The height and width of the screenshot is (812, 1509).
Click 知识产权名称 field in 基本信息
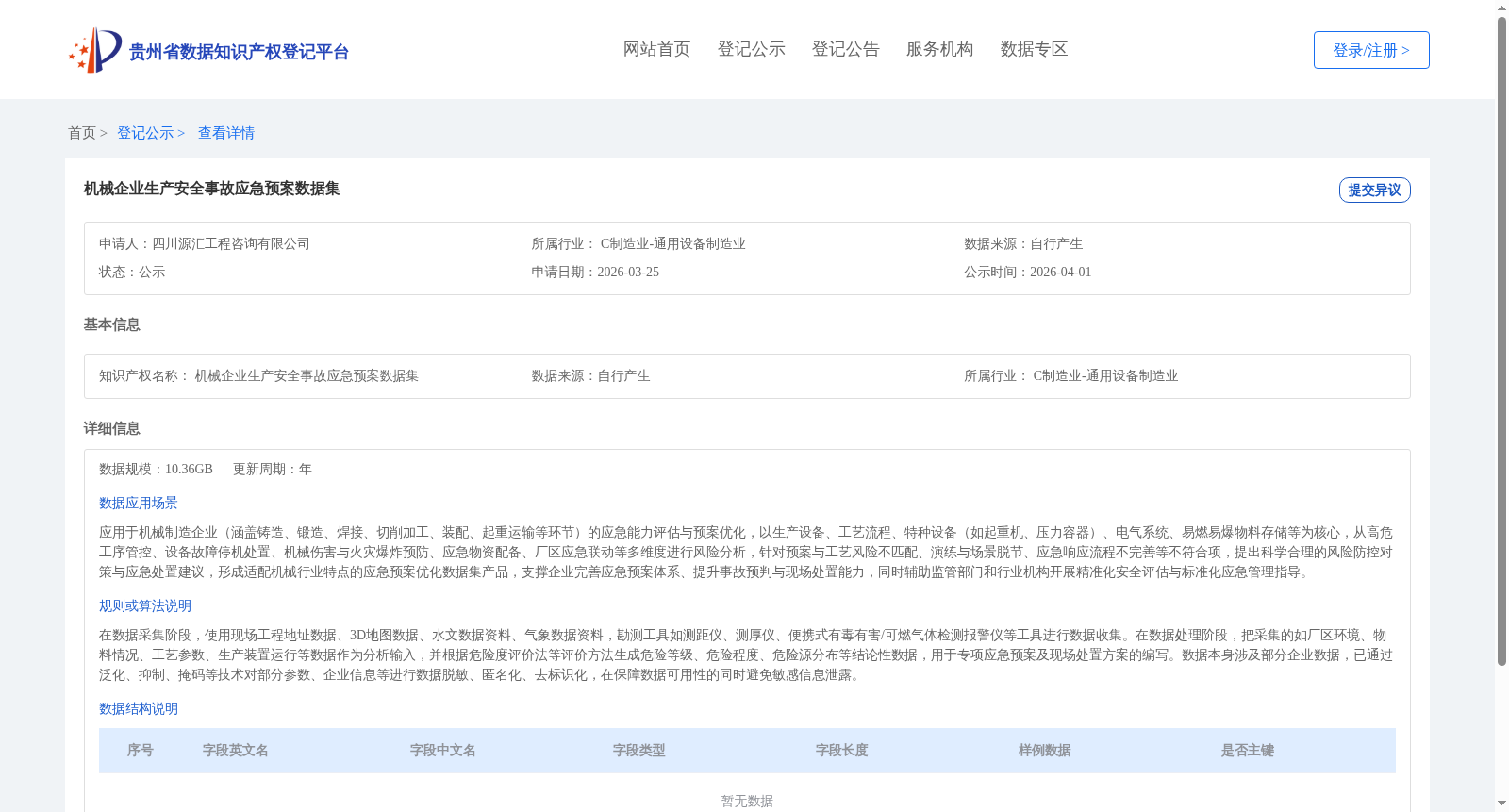click(258, 375)
